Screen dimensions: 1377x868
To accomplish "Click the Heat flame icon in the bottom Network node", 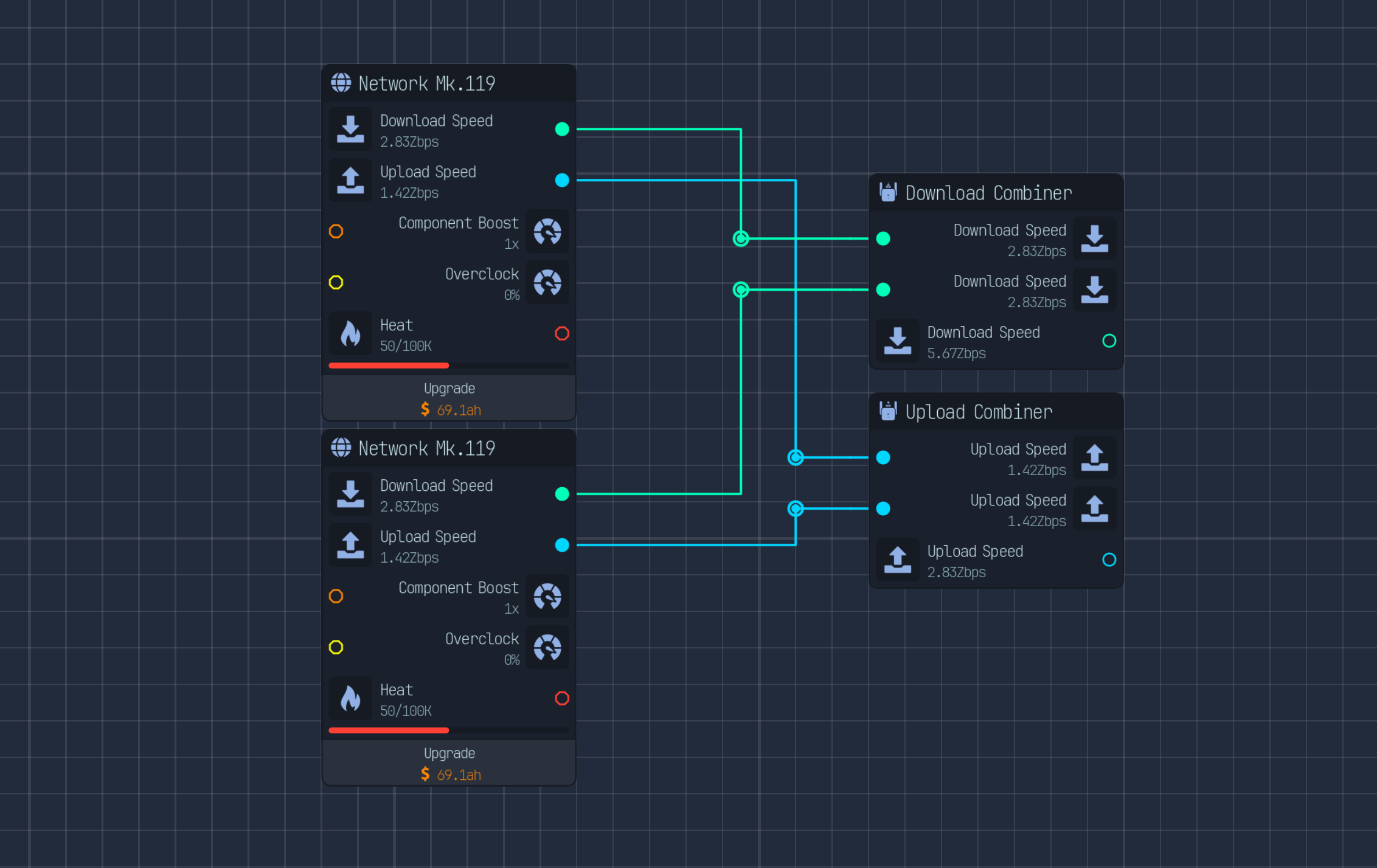I will [x=350, y=698].
